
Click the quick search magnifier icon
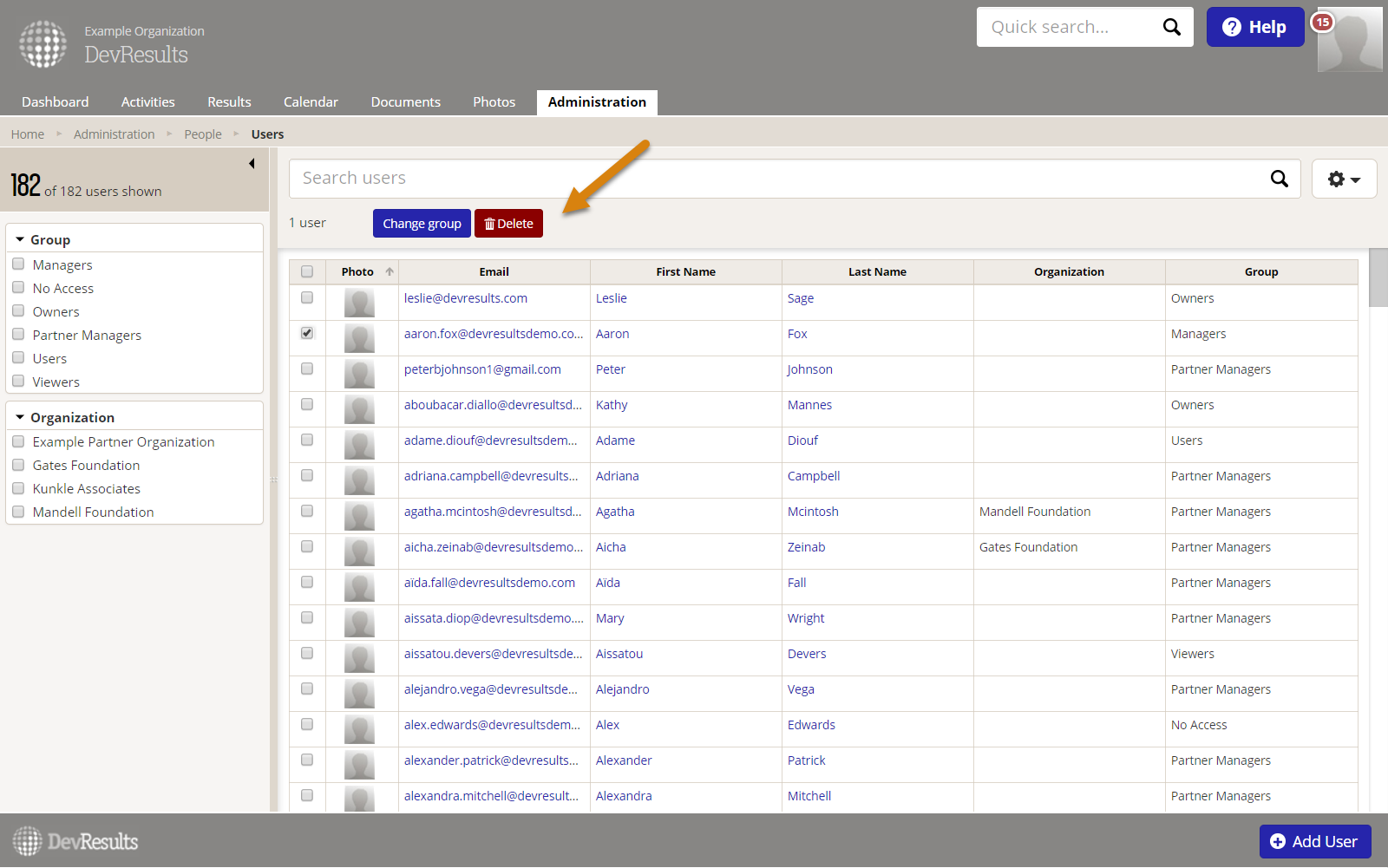[x=1171, y=27]
